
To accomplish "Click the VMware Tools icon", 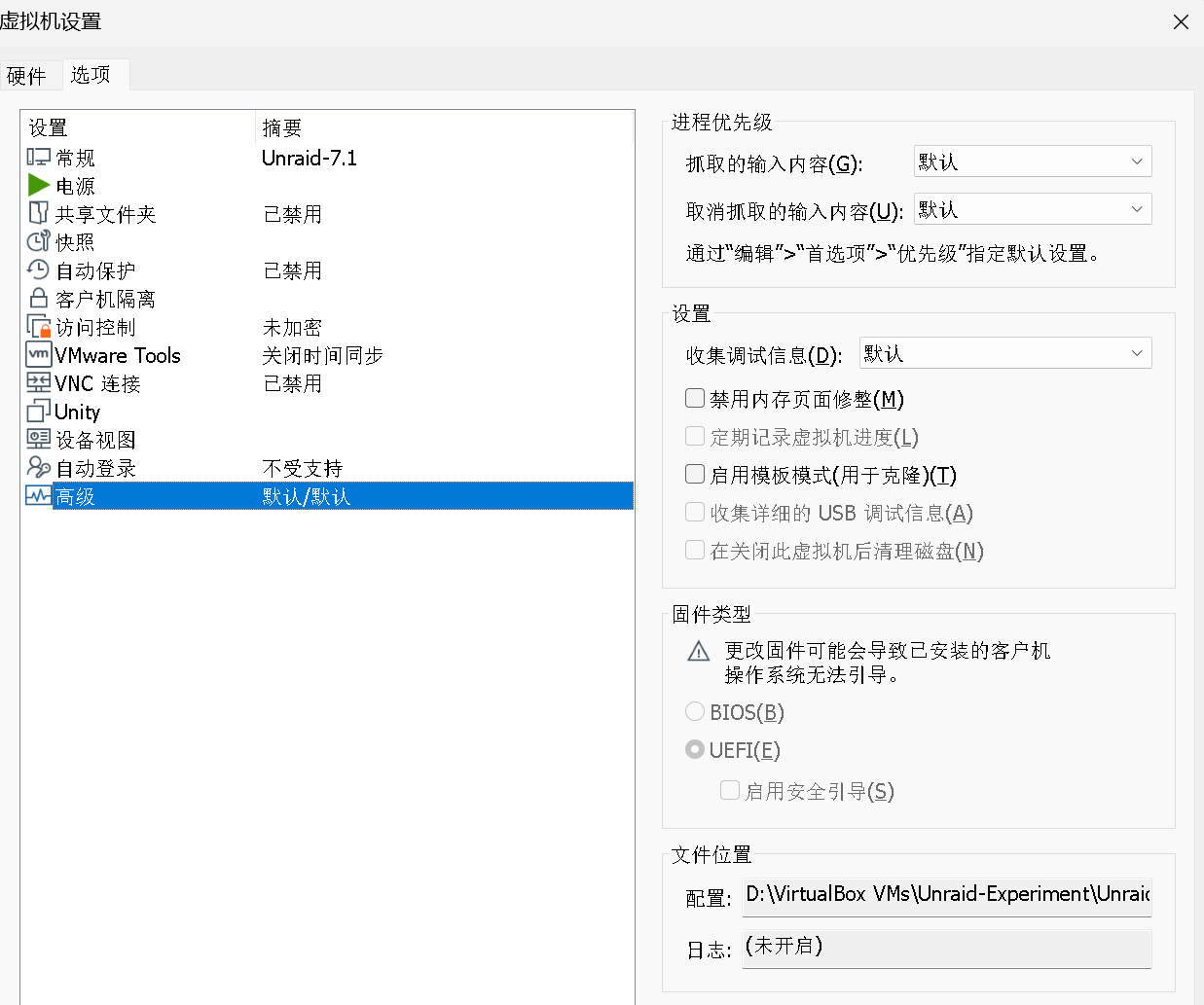I will coord(38,355).
